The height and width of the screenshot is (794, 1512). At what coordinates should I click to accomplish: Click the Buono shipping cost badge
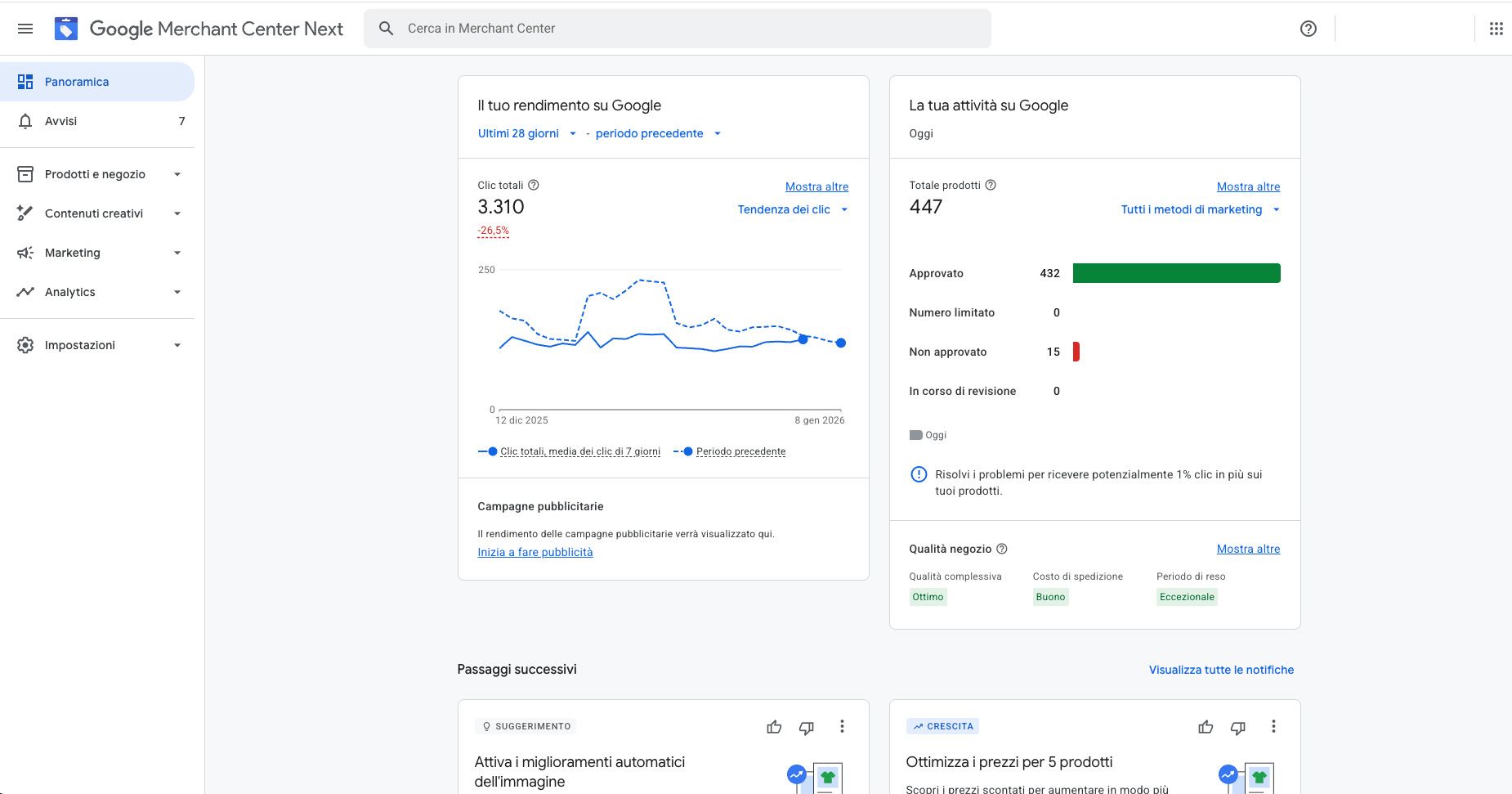point(1050,597)
